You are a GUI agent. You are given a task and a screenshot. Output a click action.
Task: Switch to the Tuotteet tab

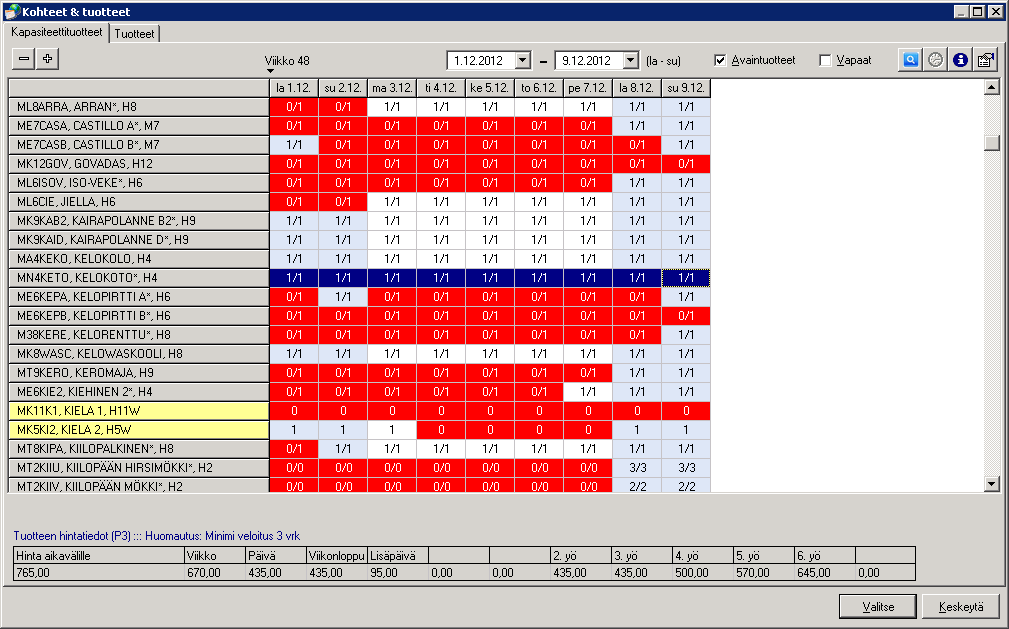tap(134, 34)
